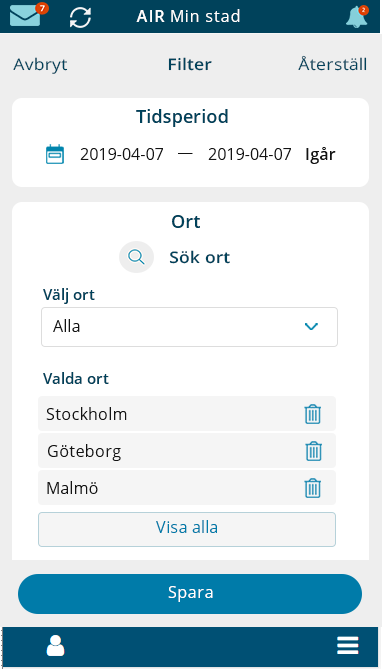
Task: Save the filter with Spara button
Action: click(x=190, y=594)
